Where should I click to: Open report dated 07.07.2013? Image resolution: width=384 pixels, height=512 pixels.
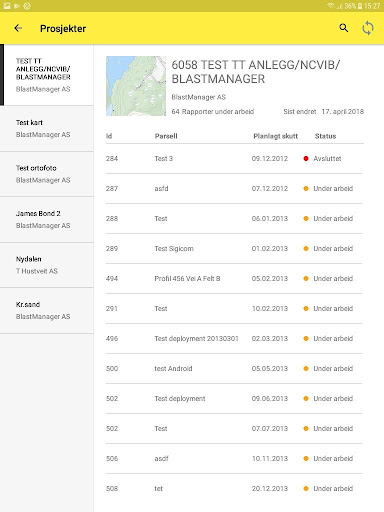tap(234, 429)
